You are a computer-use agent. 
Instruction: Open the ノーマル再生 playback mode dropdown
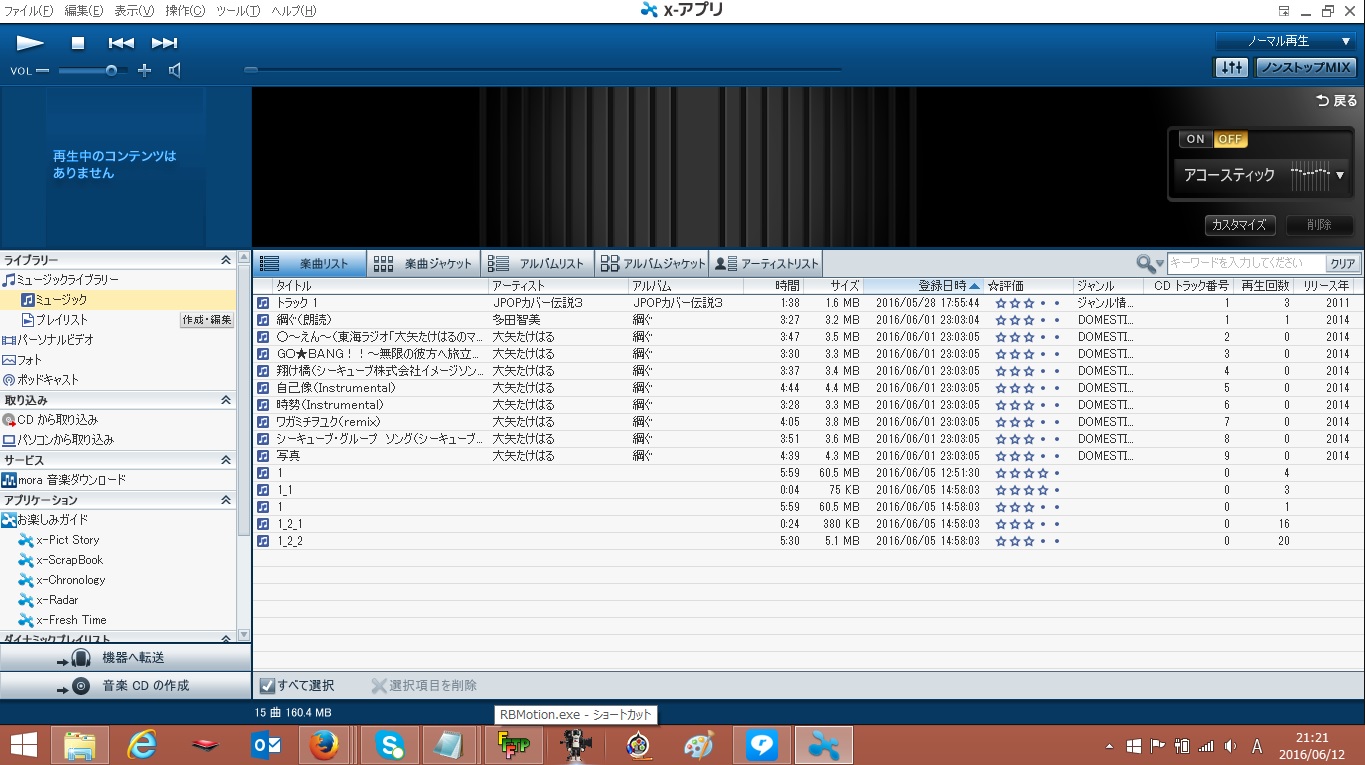tap(1285, 41)
